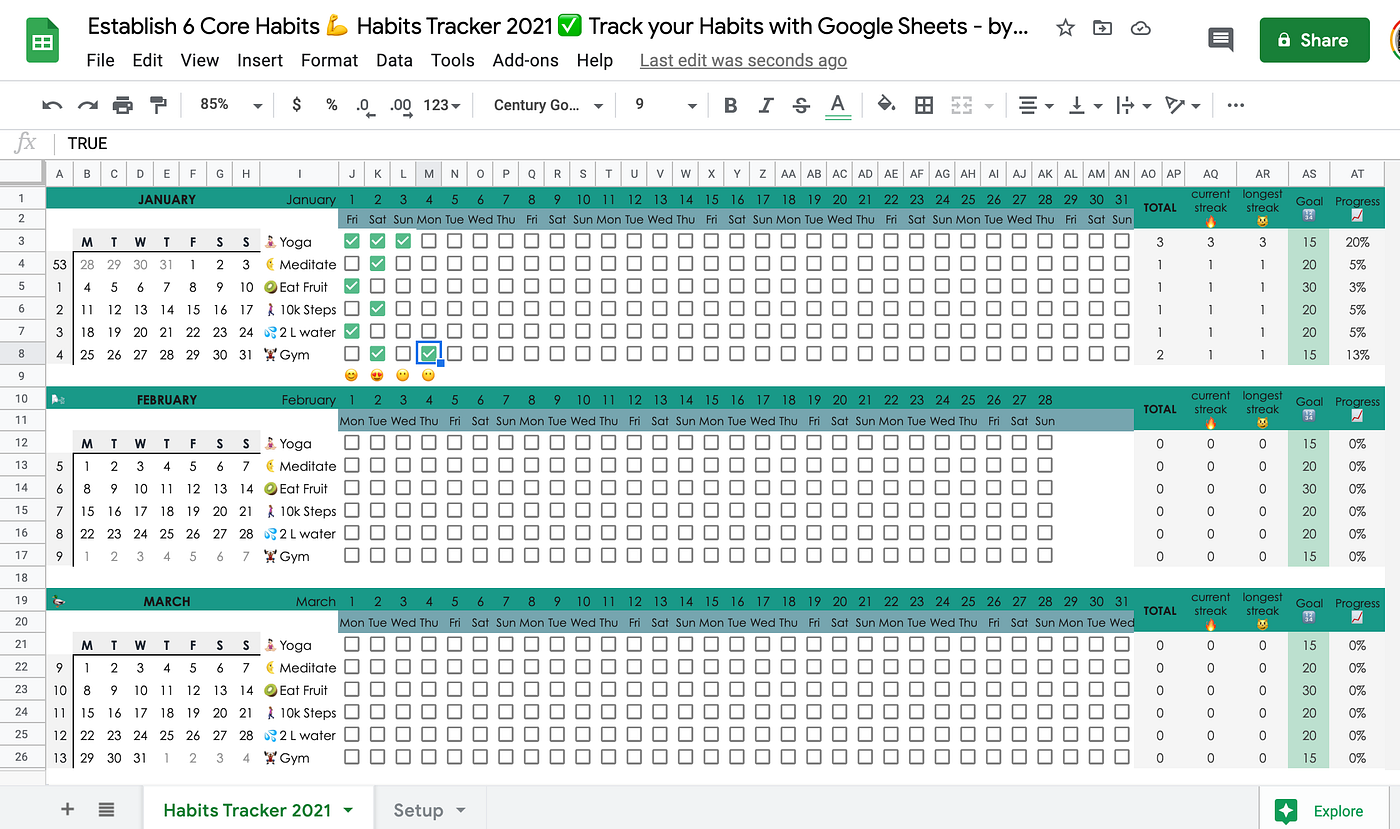This screenshot has height=829, width=1400.
Task: Apply italic formatting
Action: [x=765, y=104]
